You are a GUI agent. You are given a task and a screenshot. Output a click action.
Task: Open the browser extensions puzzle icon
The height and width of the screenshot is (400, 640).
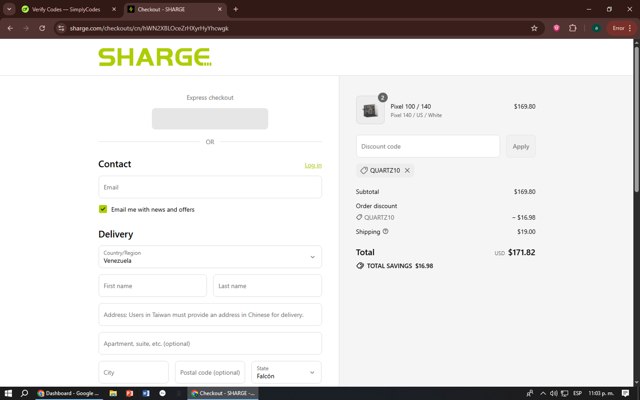click(573, 28)
